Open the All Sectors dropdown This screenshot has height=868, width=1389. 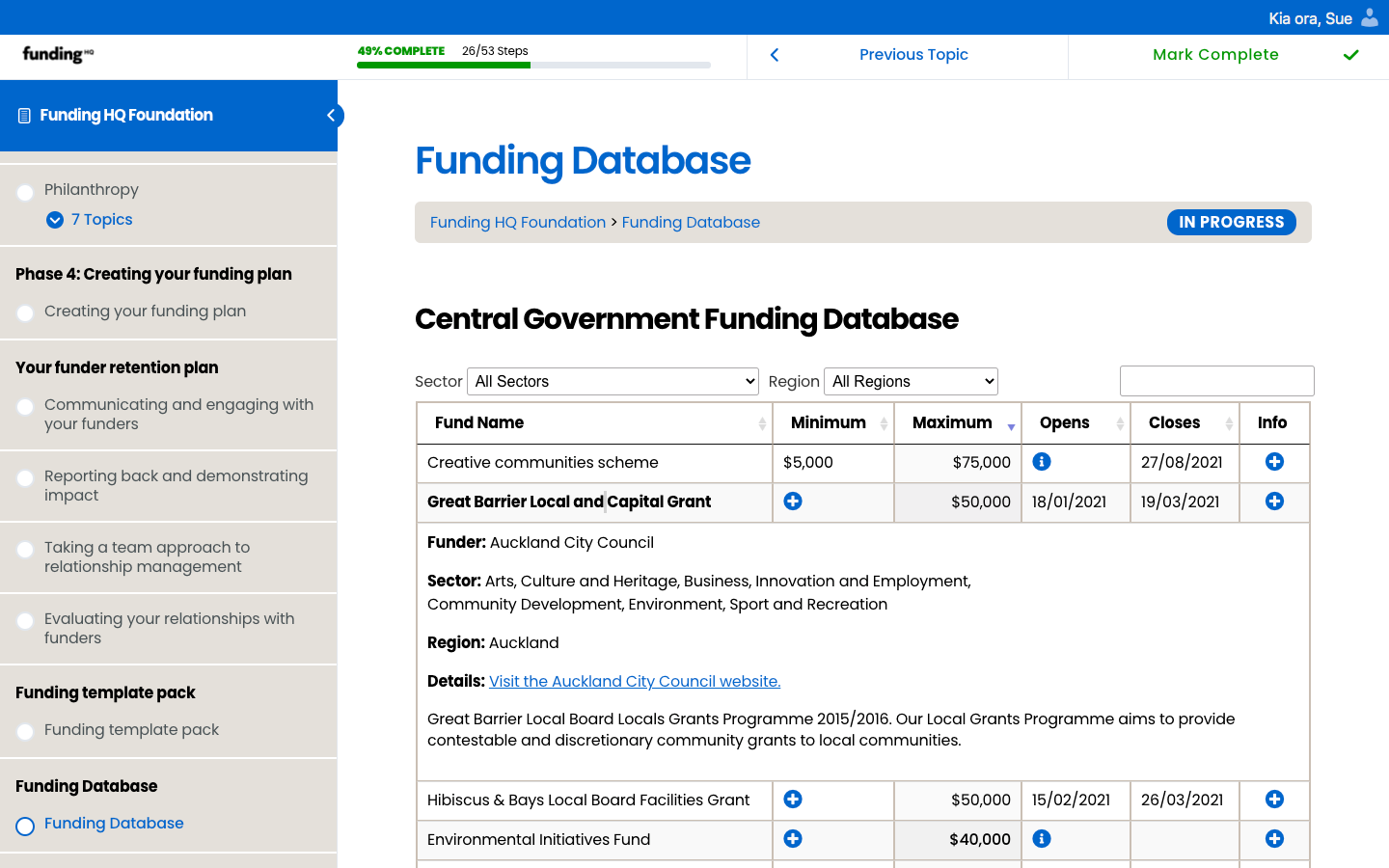coord(613,381)
